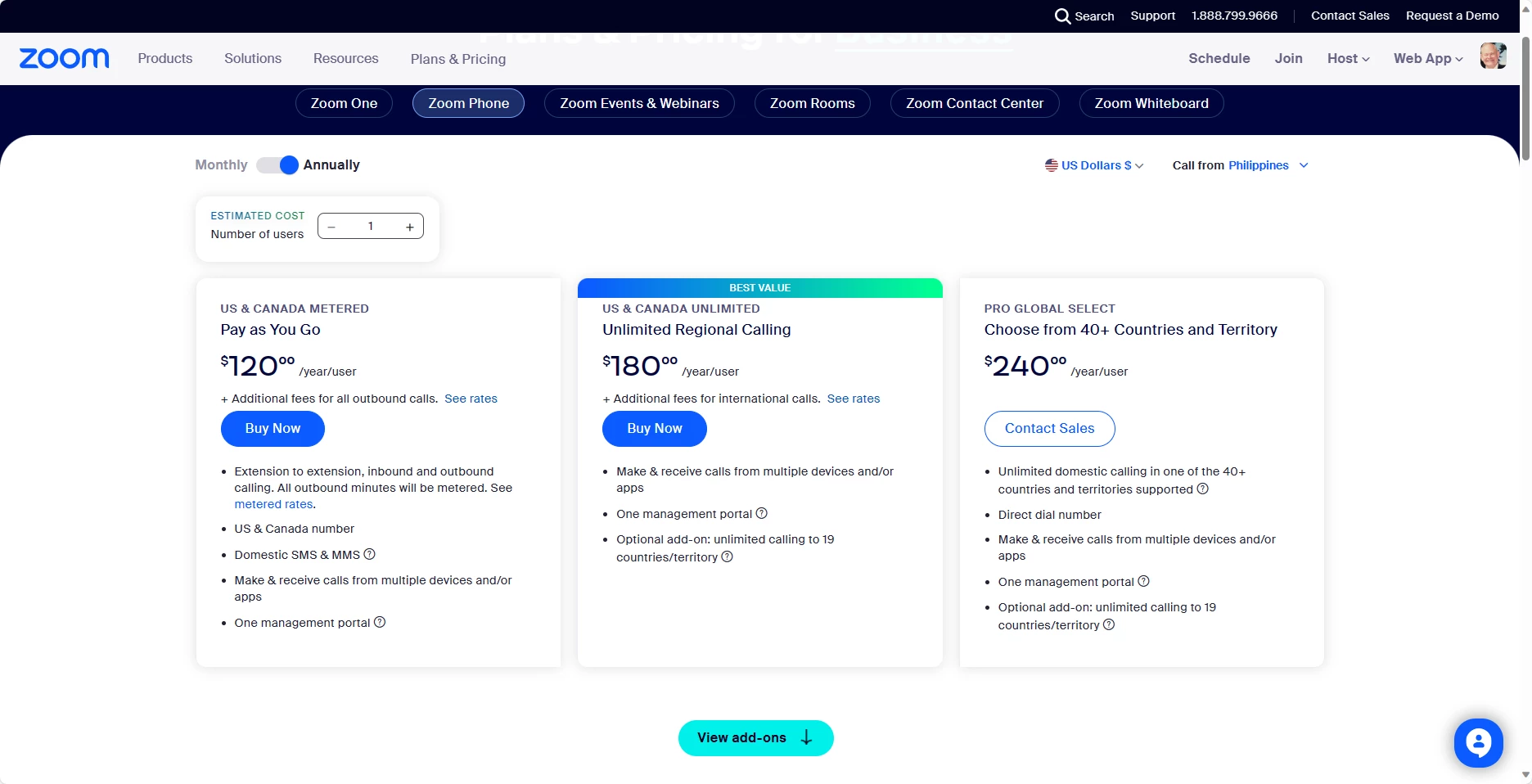The image size is (1532, 784).
Task: Select Zoom Phone tab
Action: [468, 103]
